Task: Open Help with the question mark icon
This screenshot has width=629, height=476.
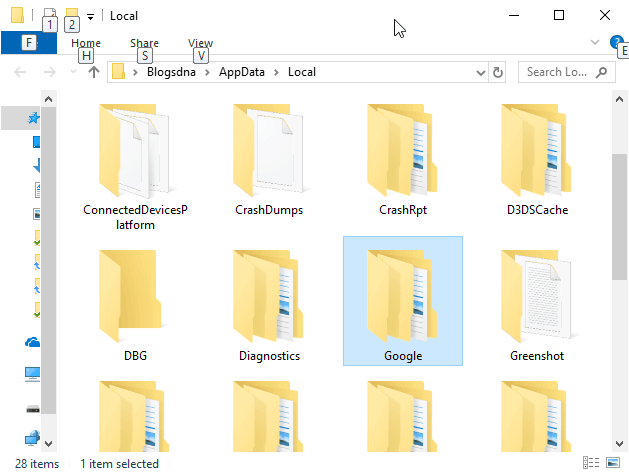Action: point(616,42)
